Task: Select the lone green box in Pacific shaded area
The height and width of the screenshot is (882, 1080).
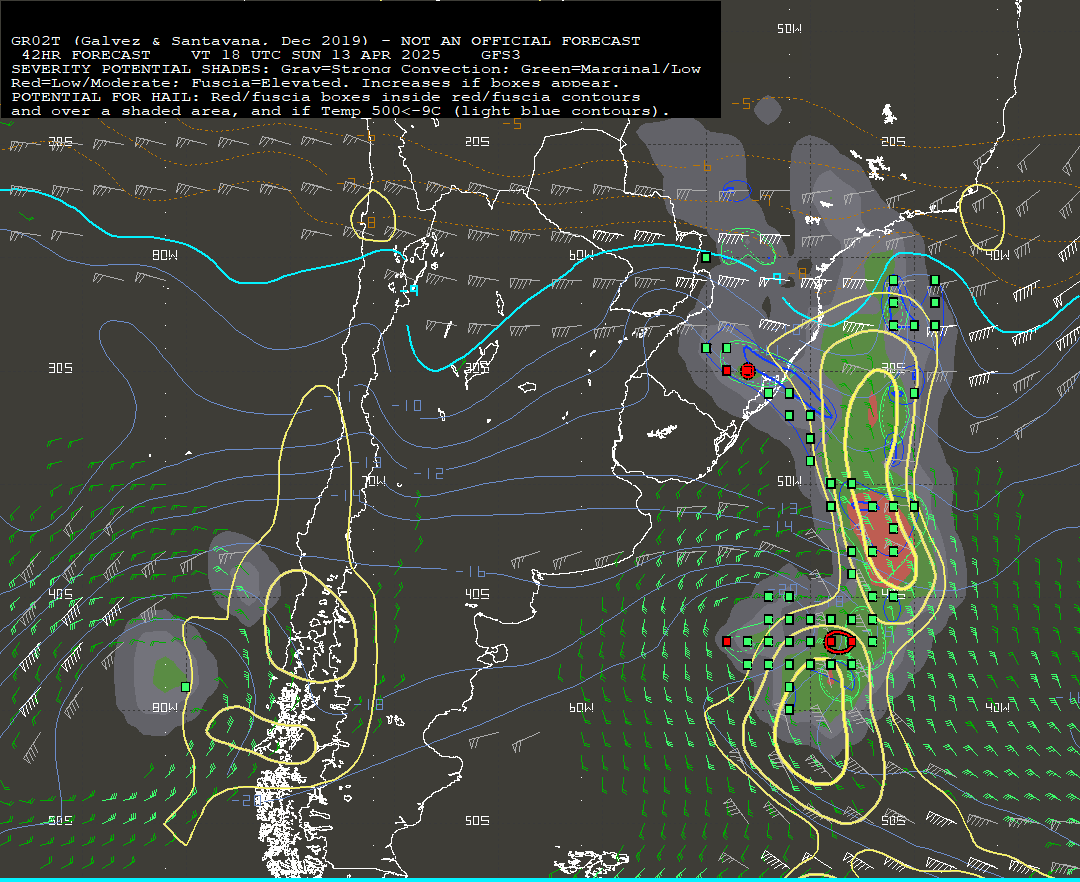Action: (185, 686)
